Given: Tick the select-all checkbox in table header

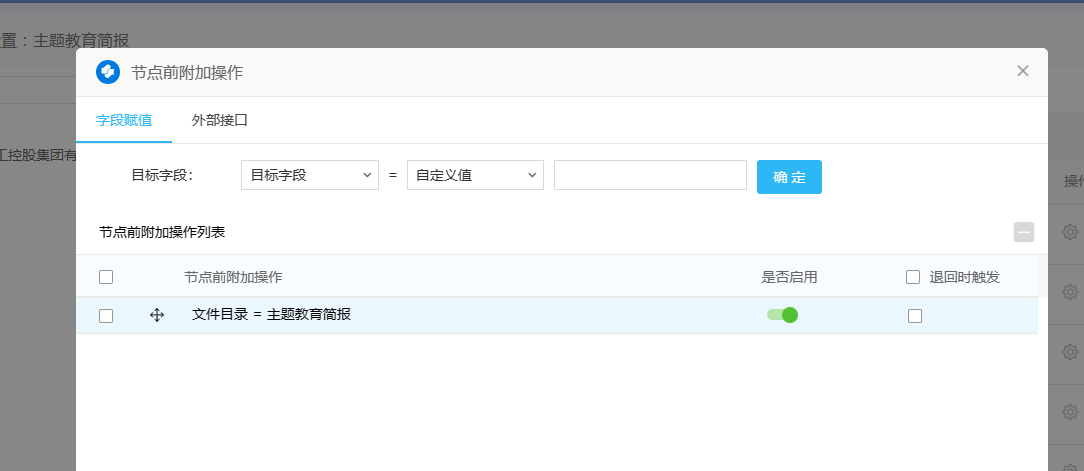Looking at the screenshot, I should (106, 277).
